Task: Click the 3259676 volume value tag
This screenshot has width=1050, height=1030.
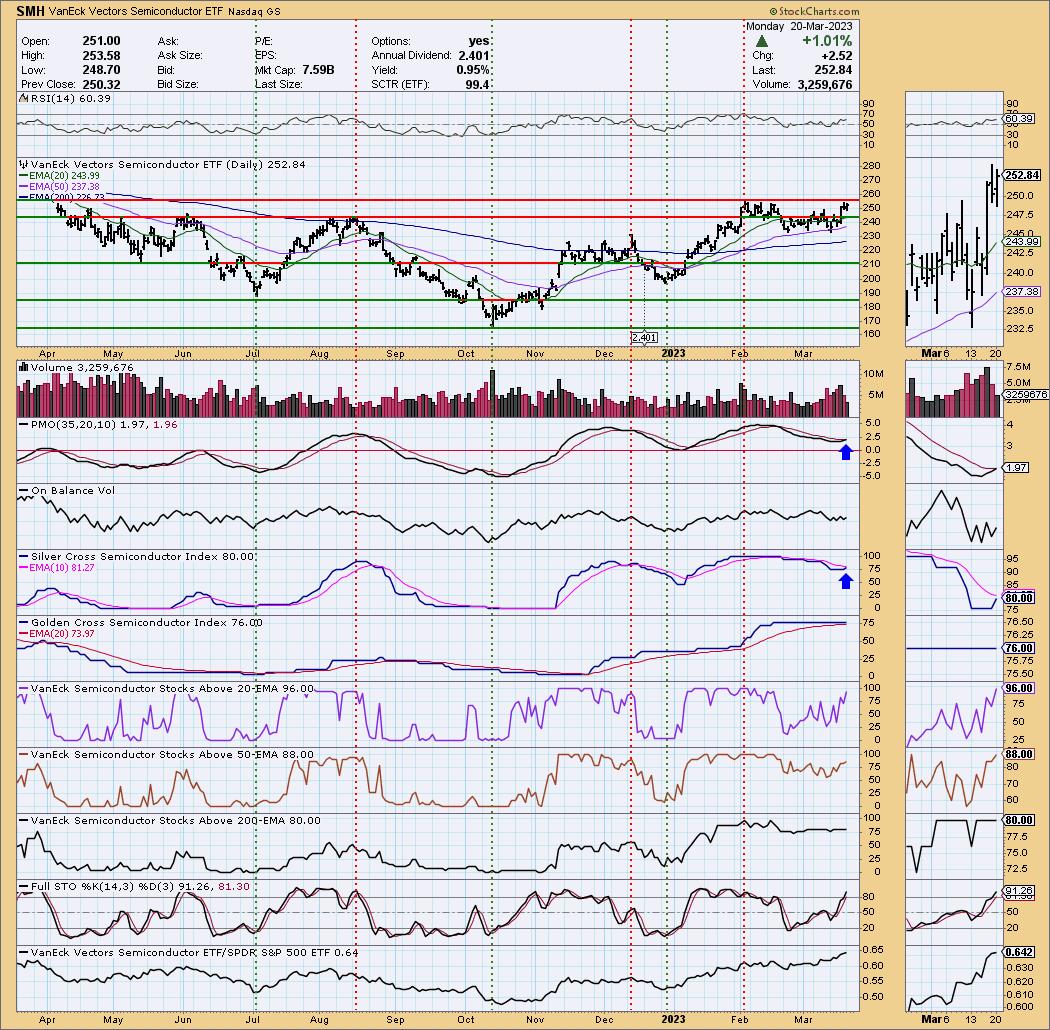Action: tap(1026, 394)
